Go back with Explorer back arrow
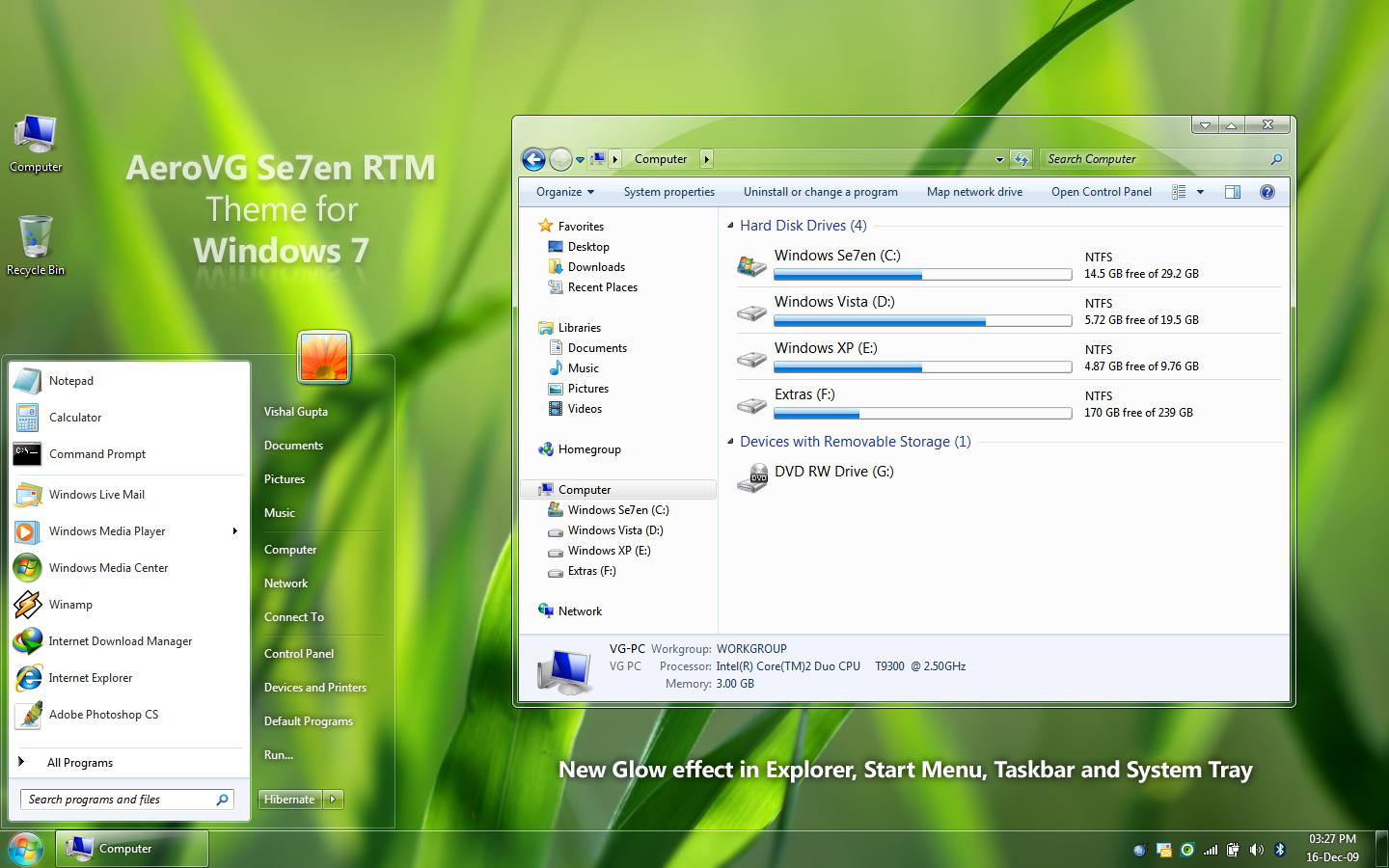The width and height of the screenshot is (1389, 868). (533, 159)
